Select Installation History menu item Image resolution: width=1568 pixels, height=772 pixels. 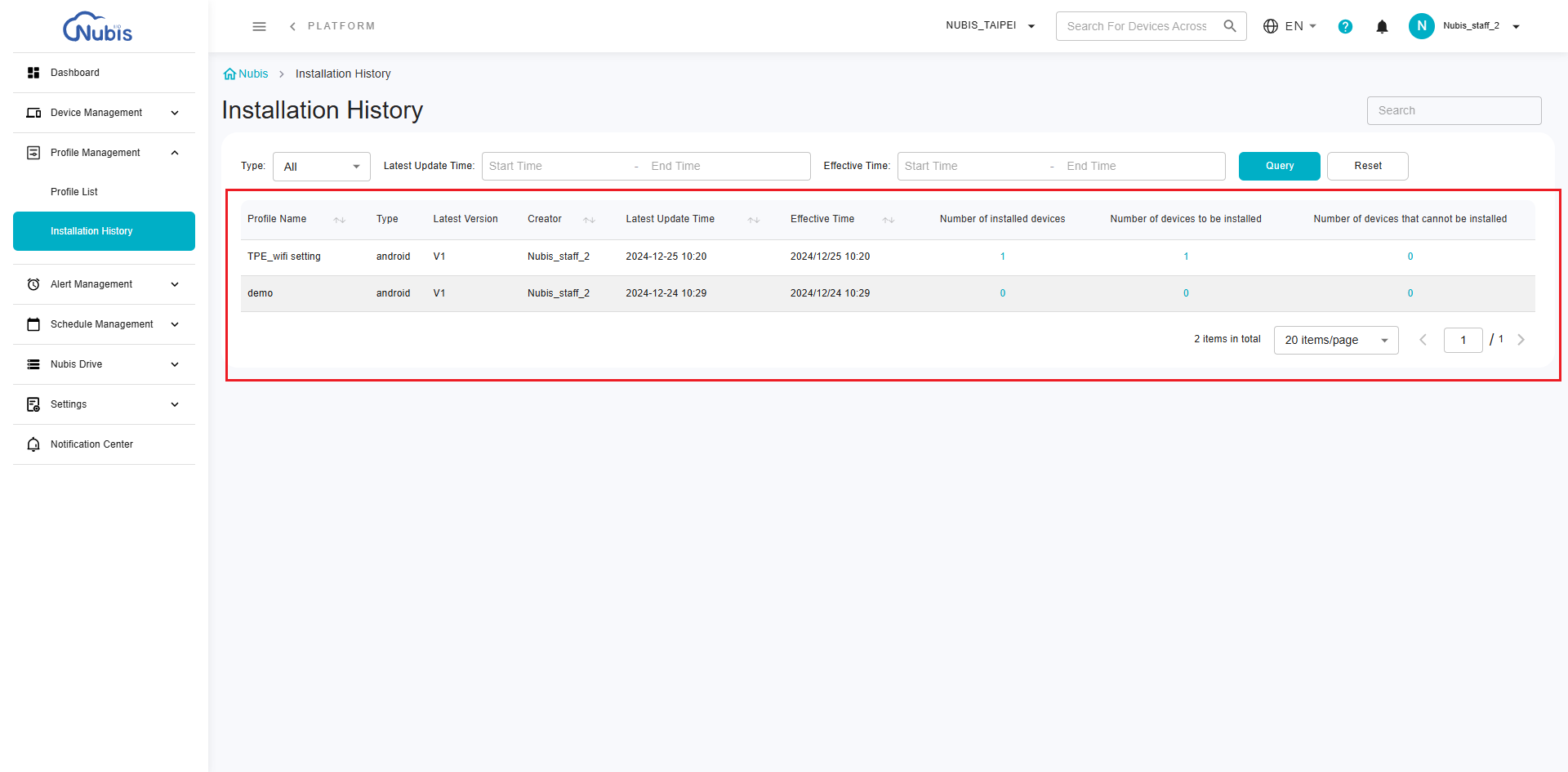coord(104,231)
